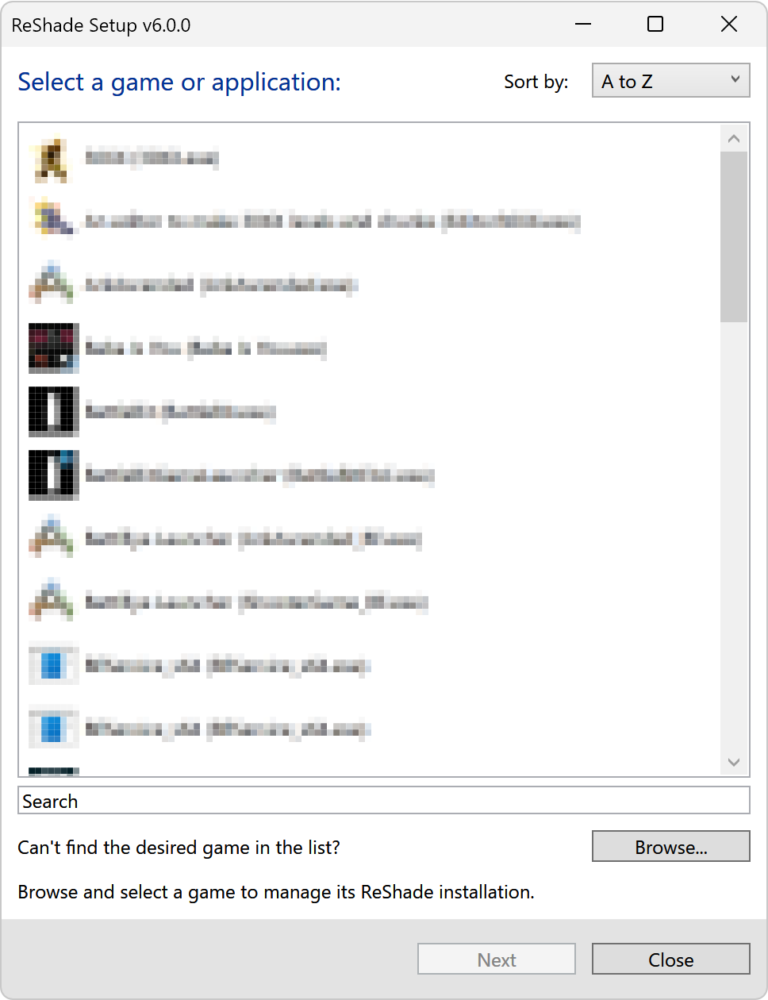Select the second entry with yellow-purple icon
Image resolution: width=768 pixels, height=1000 pixels.
point(370,221)
